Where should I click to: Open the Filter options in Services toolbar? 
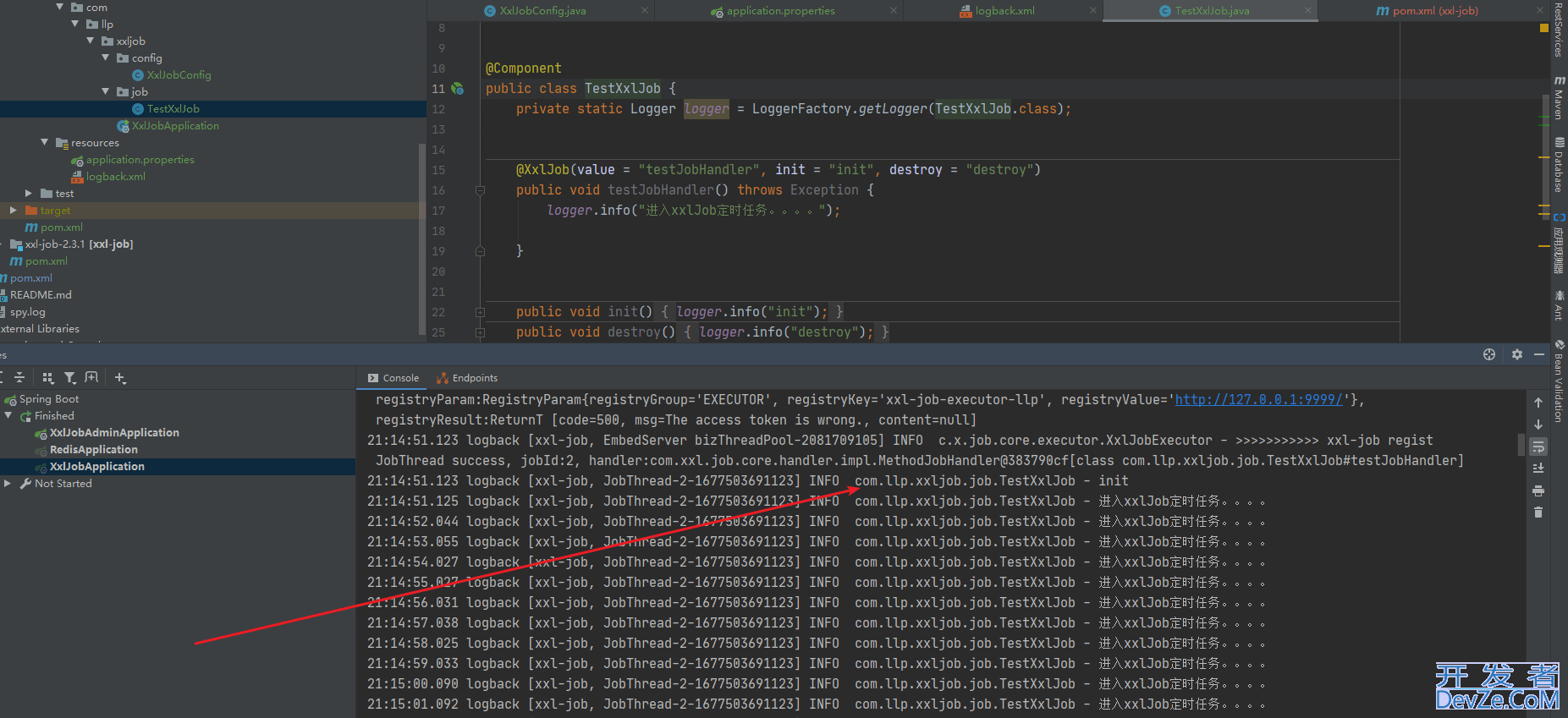pyautogui.click(x=70, y=378)
